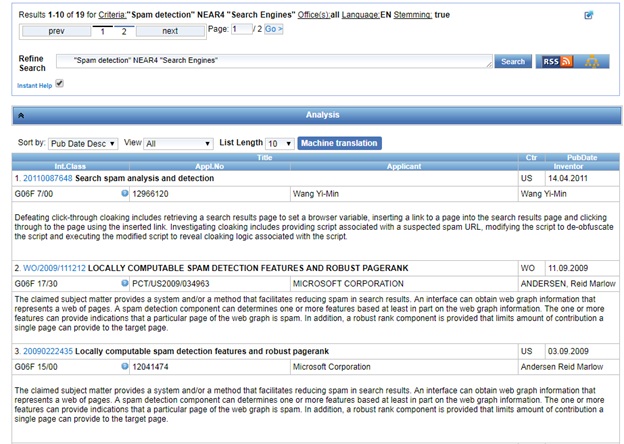The image size is (624, 444).
Task: Click the Appl.No column header
Action: click(x=210, y=166)
